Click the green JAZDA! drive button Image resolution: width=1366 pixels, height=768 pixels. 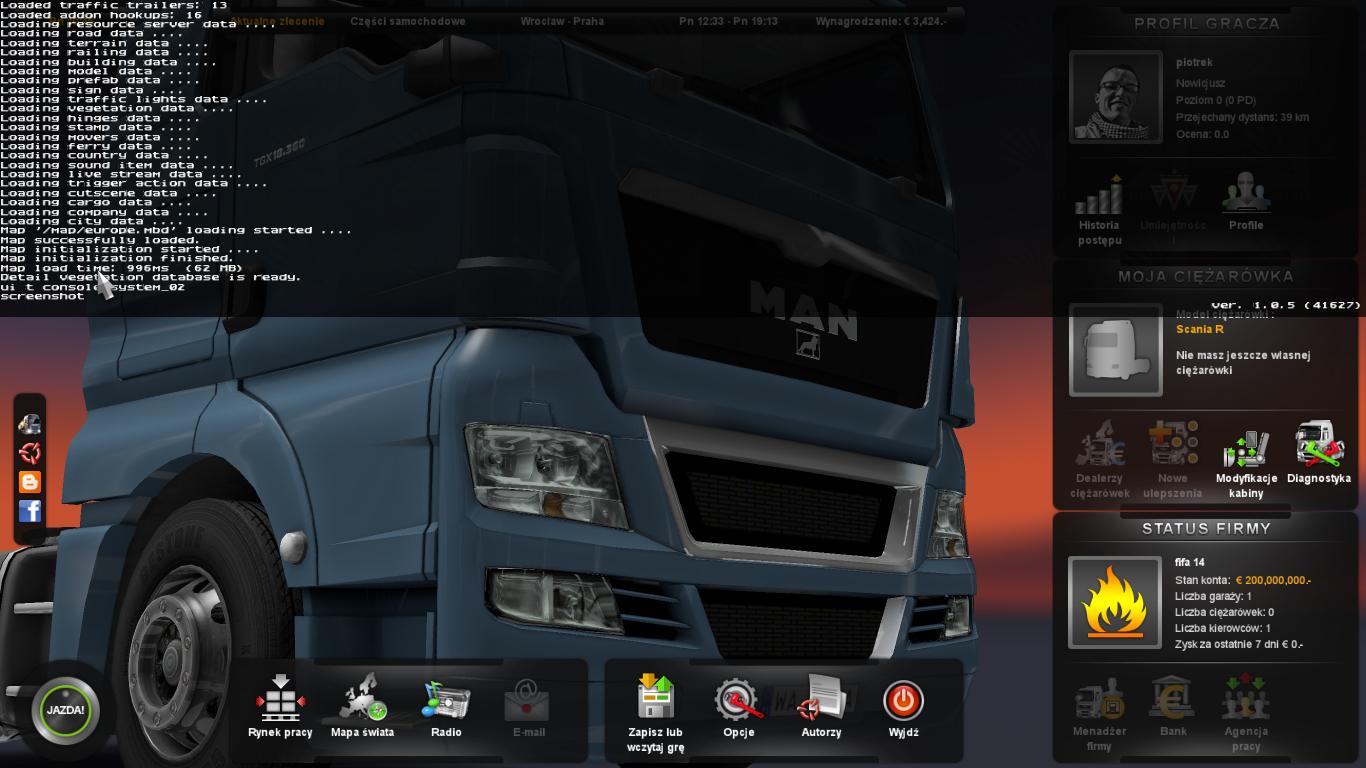pyautogui.click(x=65, y=711)
